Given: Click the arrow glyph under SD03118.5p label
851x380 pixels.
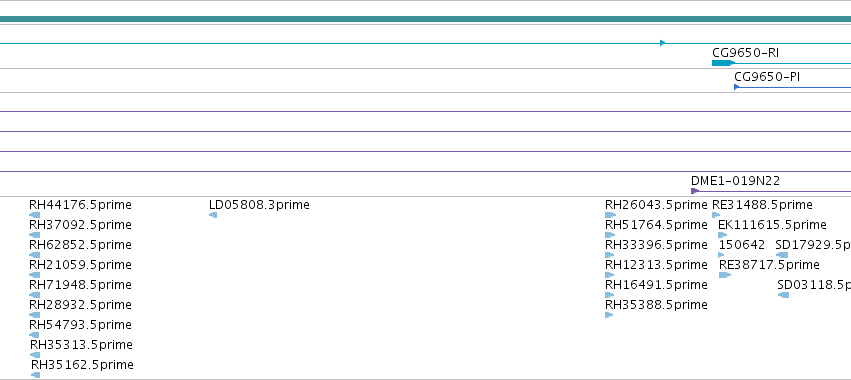Looking at the screenshot, I should pyautogui.click(x=783, y=295).
